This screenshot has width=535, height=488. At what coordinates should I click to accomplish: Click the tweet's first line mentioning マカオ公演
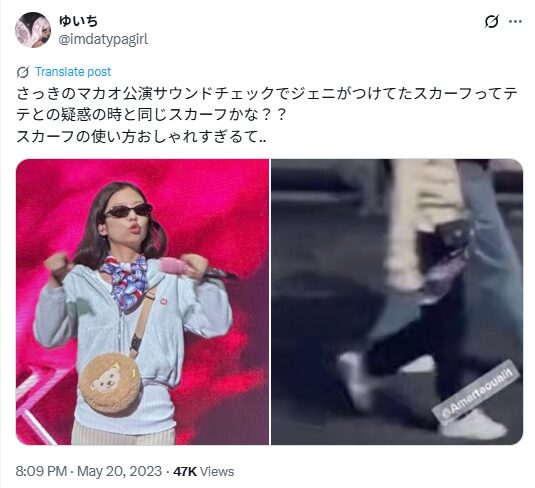[x=267, y=94]
